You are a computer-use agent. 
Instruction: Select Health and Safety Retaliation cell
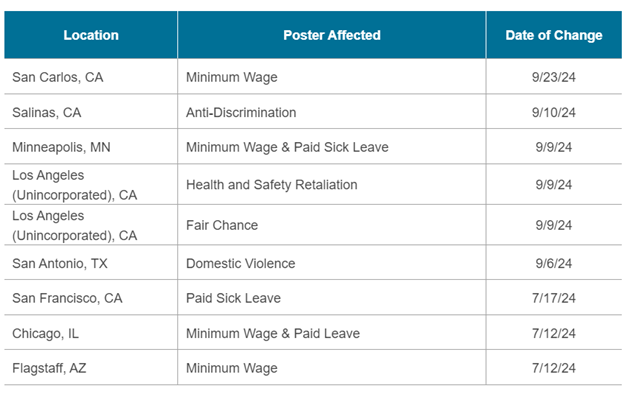(x=271, y=184)
